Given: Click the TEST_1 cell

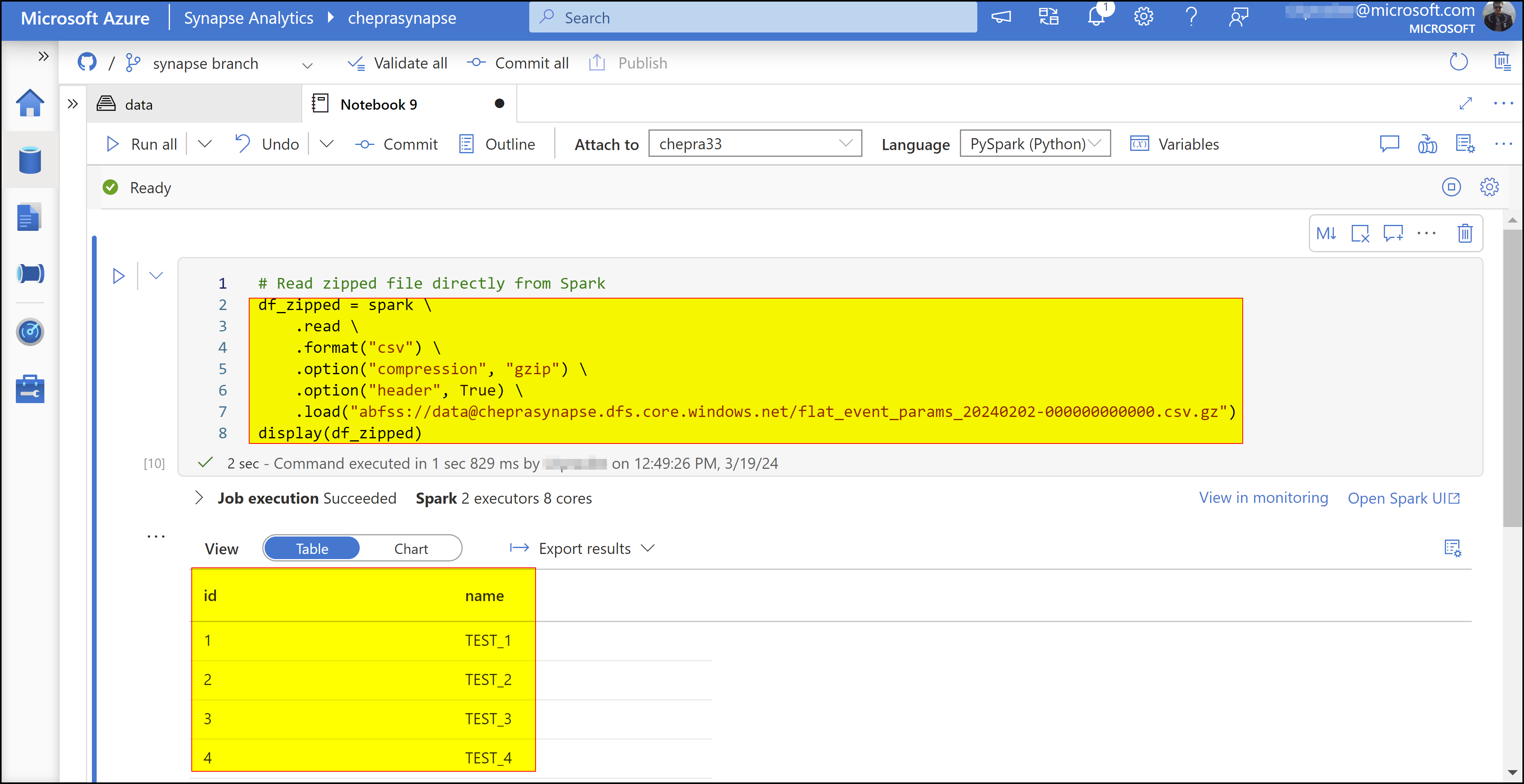Looking at the screenshot, I should (x=488, y=640).
